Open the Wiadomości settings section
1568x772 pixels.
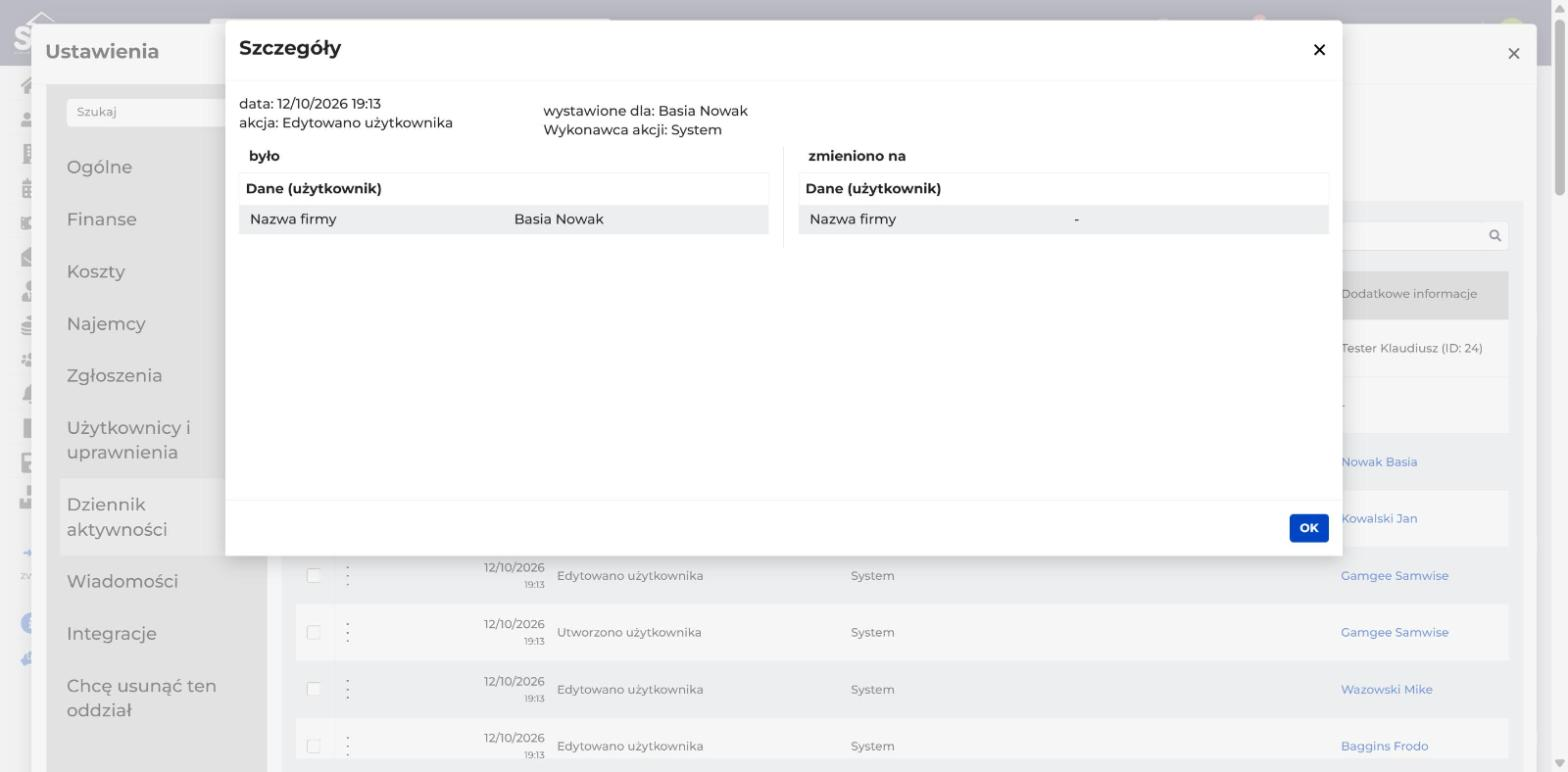tap(122, 581)
